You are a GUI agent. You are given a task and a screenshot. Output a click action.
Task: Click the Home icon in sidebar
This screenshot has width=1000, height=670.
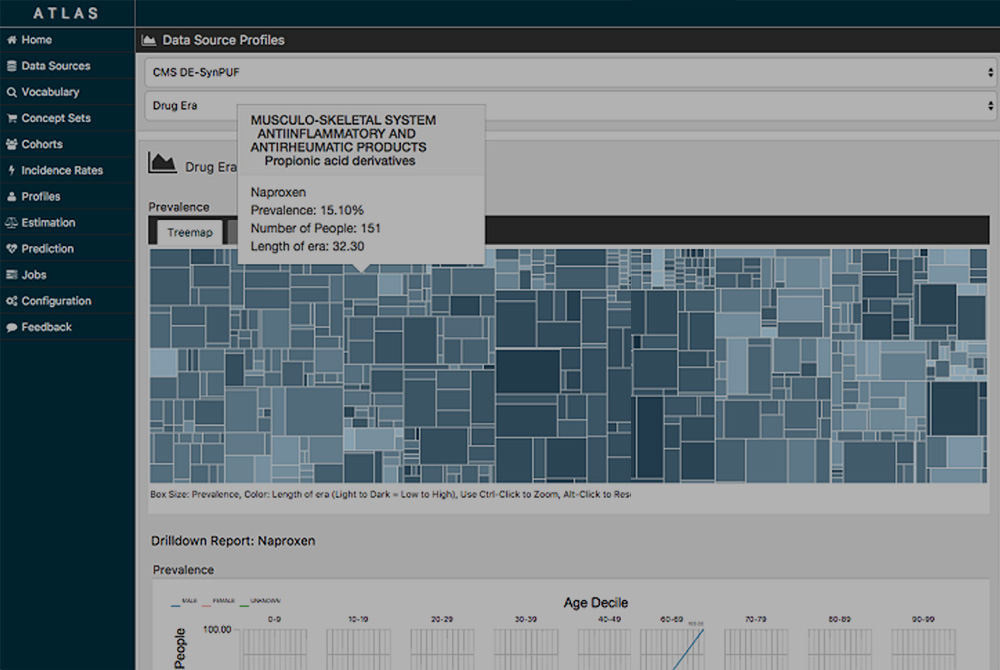[x=12, y=40]
